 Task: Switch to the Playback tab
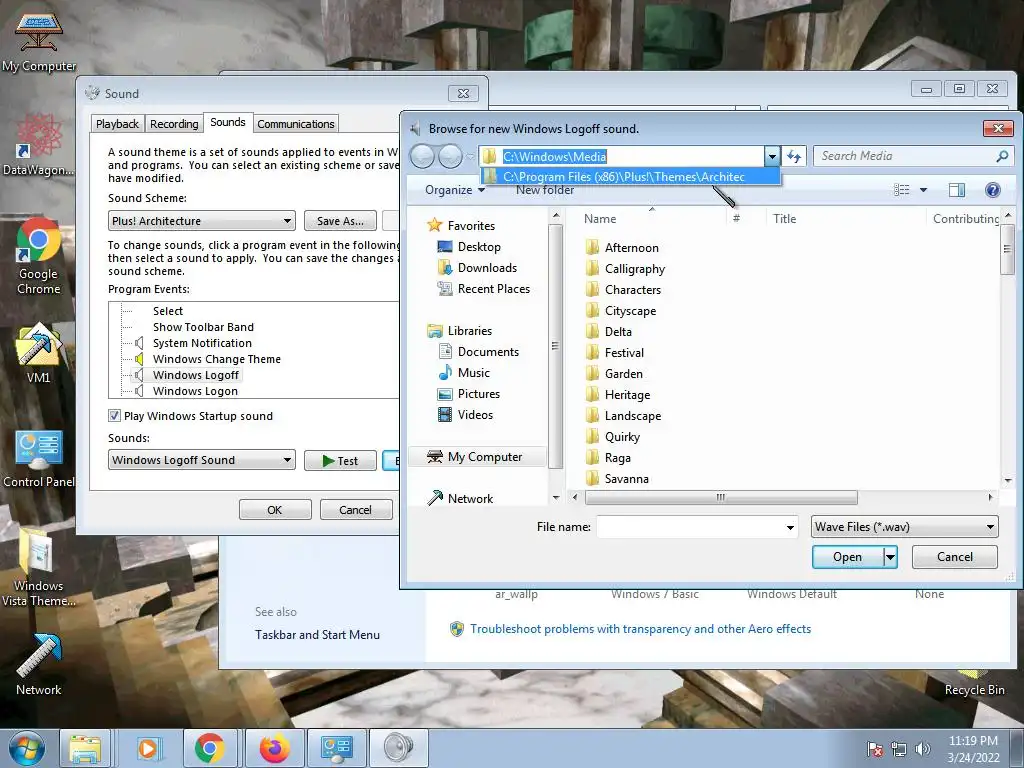click(x=117, y=124)
